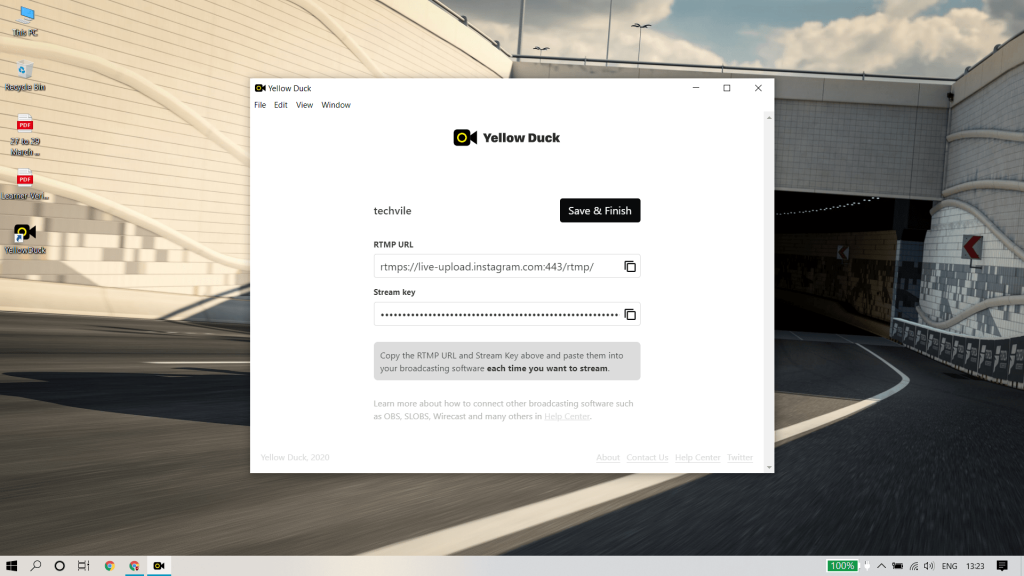1024x576 pixels.
Task: Click the scrollbar down arrow in Yellow Duck
Action: pos(769,468)
